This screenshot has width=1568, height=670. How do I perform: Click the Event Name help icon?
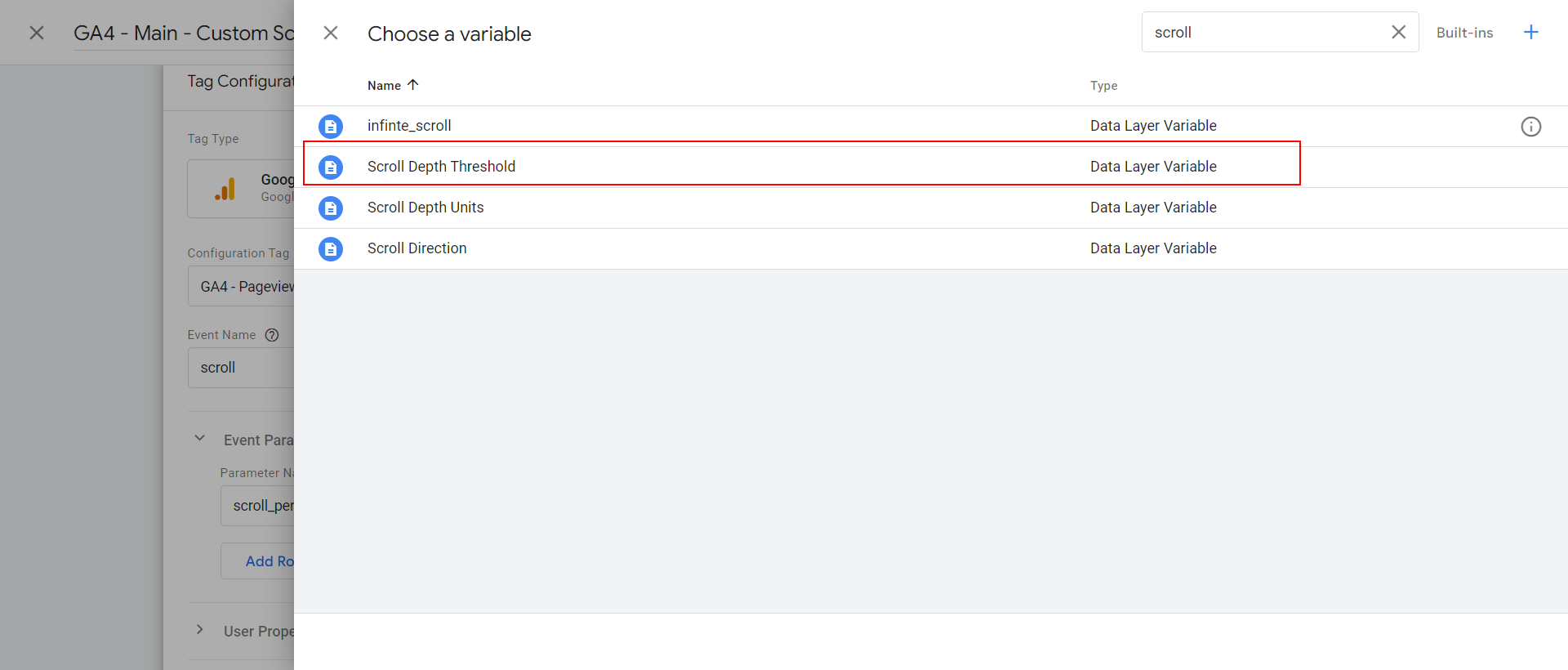coord(272,335)
